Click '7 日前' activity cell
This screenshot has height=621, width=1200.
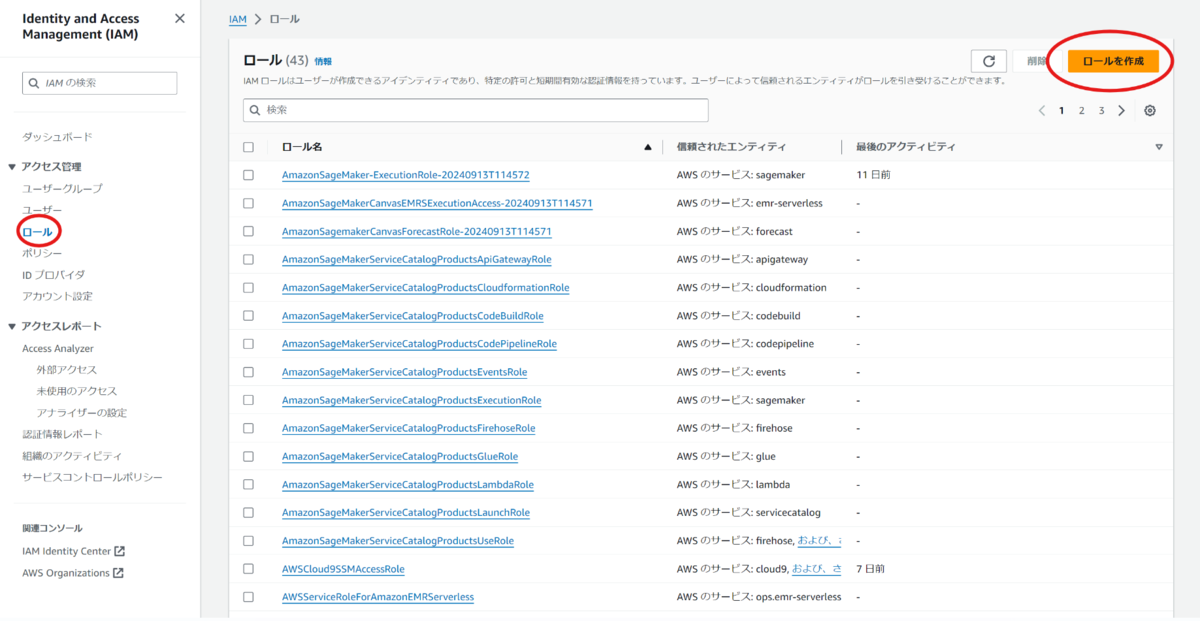870,569
